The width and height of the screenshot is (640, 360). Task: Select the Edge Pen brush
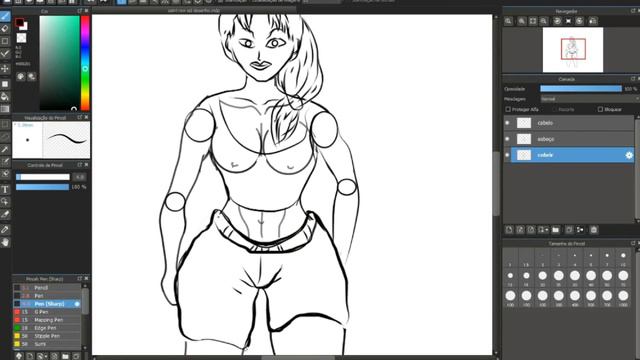click(47, 328)
